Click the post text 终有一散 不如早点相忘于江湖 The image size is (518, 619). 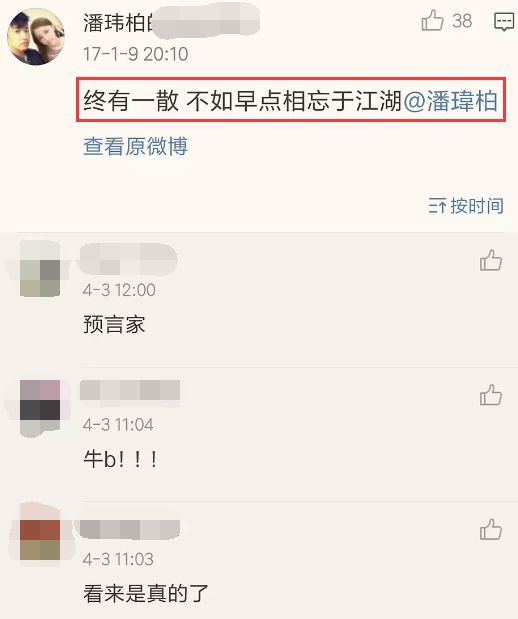(x=242, y=101)
